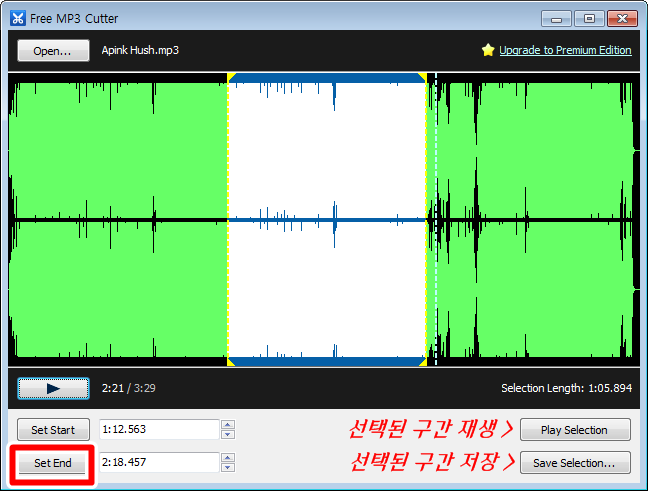Minimize the Free MP3 Cutter window
Viewport: 648px width, 491px height.
coord(556,19)
